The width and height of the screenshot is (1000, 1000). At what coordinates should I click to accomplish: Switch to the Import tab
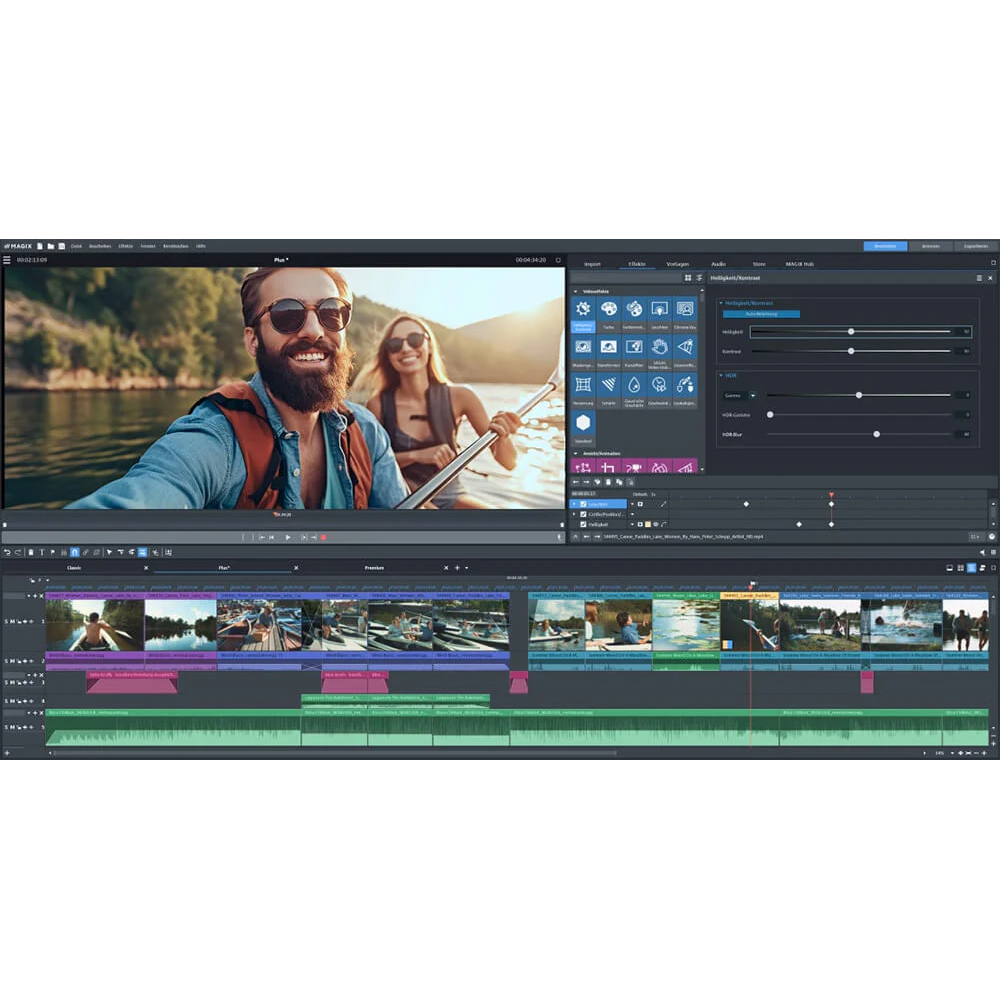(x=592, y=264)
